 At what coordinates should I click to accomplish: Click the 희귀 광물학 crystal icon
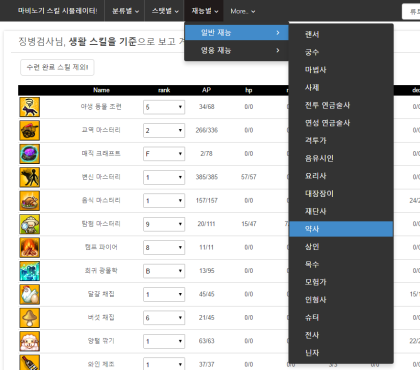coord(30,271)
